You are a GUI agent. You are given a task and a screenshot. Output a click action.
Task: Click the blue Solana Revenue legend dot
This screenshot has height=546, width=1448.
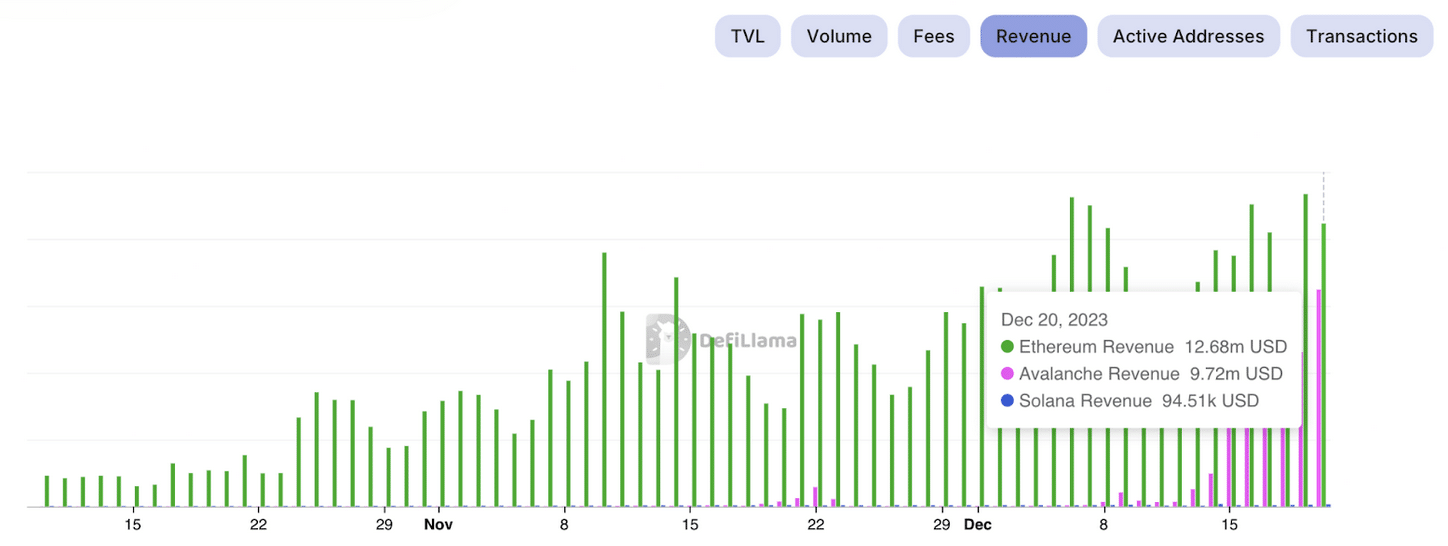1008,401
